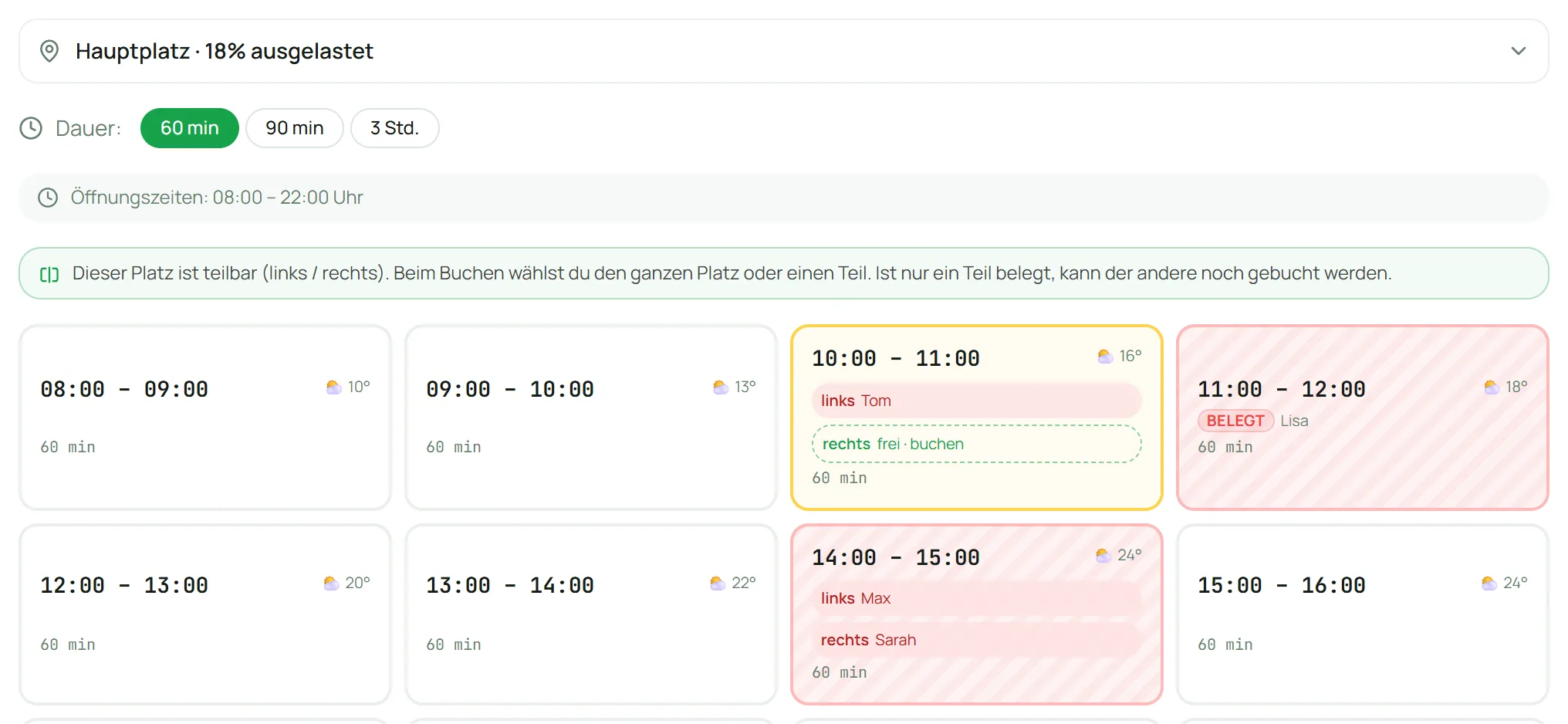
Task: Click the clock icon beside Öffnungszeiten
Action: [48, 198]
